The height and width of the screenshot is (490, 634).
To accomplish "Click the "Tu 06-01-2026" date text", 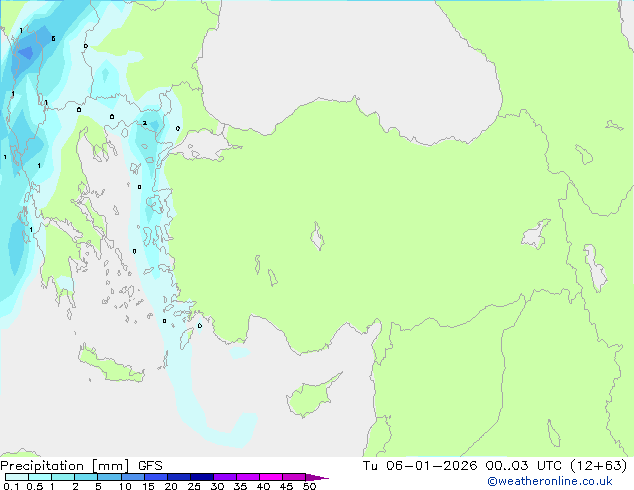I will pos(420,466).
